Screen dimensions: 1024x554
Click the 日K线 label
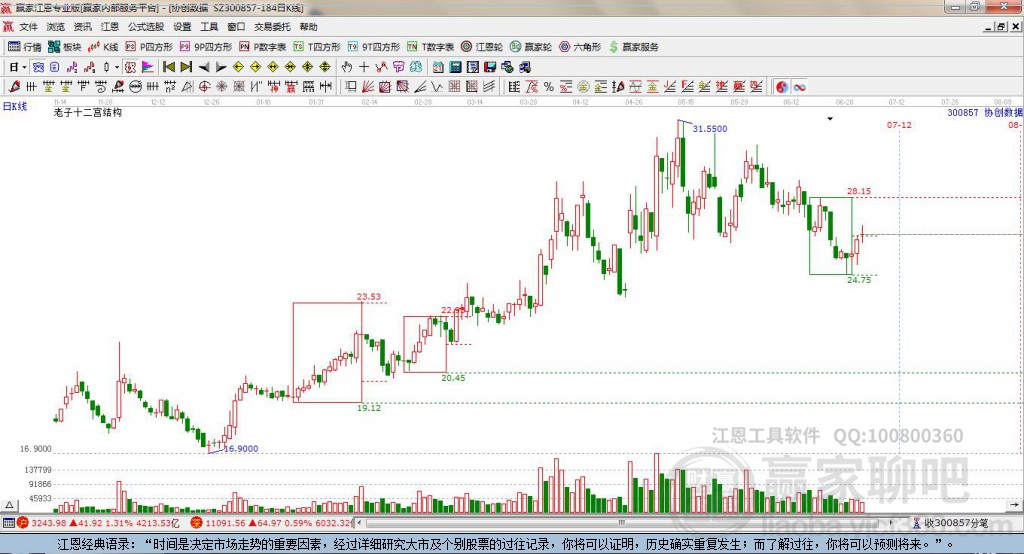[x=15, y=106]
